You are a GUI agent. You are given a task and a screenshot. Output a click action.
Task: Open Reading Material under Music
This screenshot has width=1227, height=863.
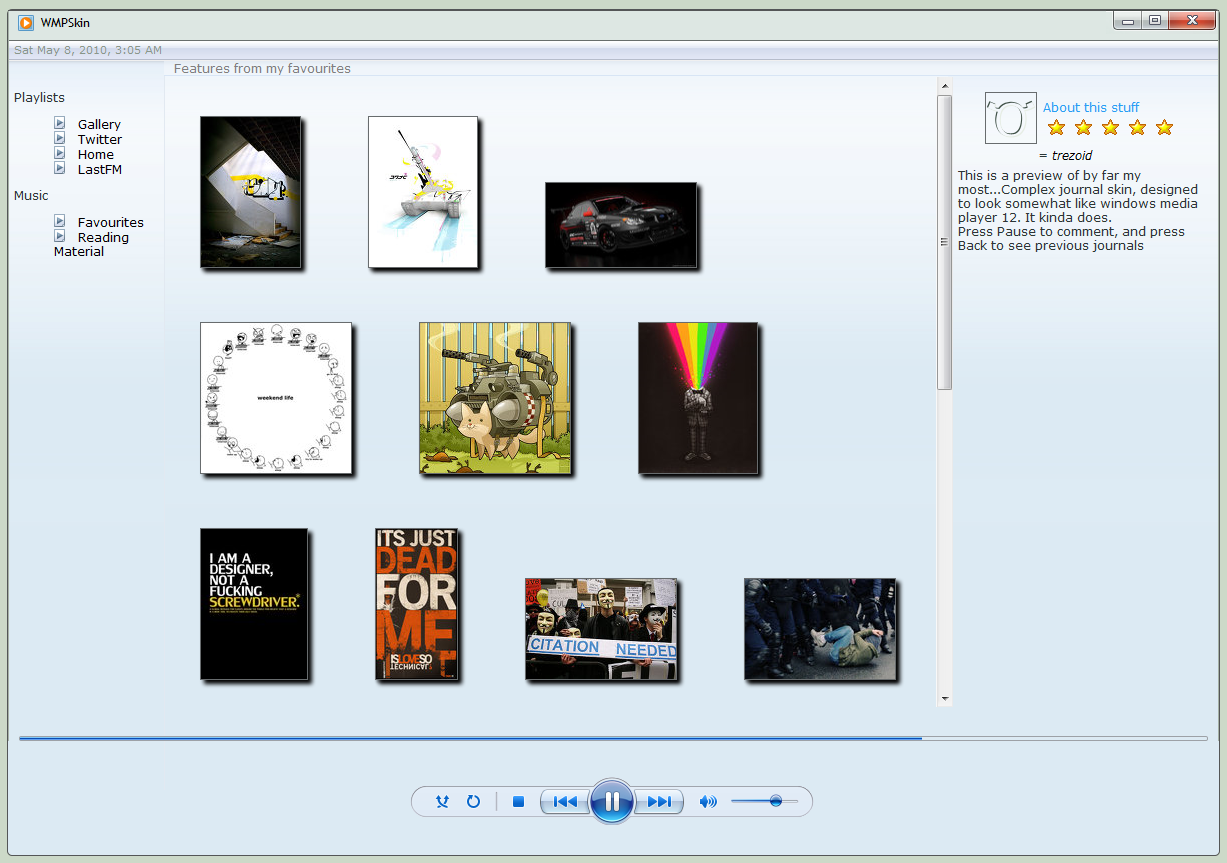(92, 244)
